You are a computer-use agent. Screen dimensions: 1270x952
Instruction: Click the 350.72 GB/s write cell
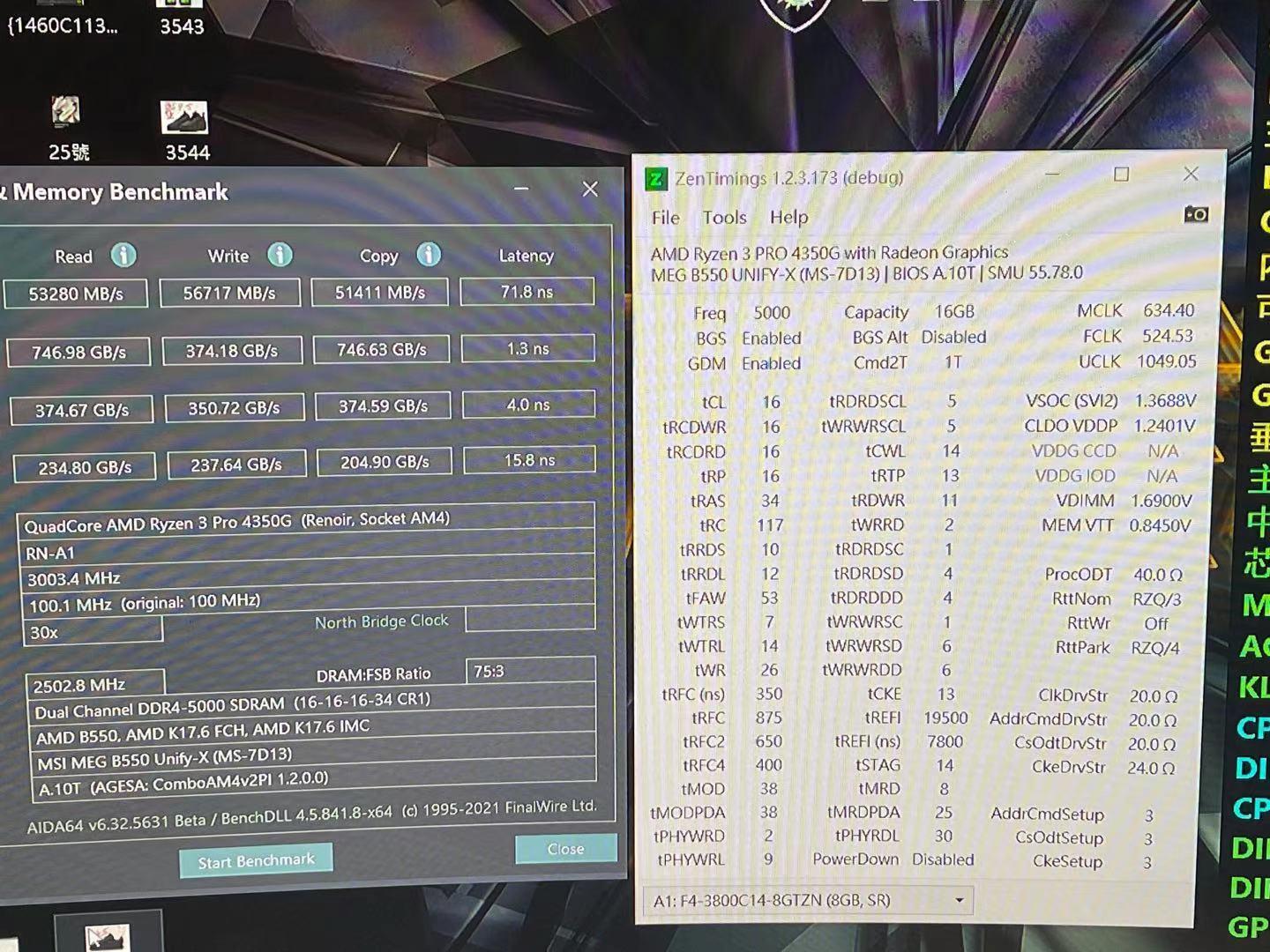[x=234, y=408]
